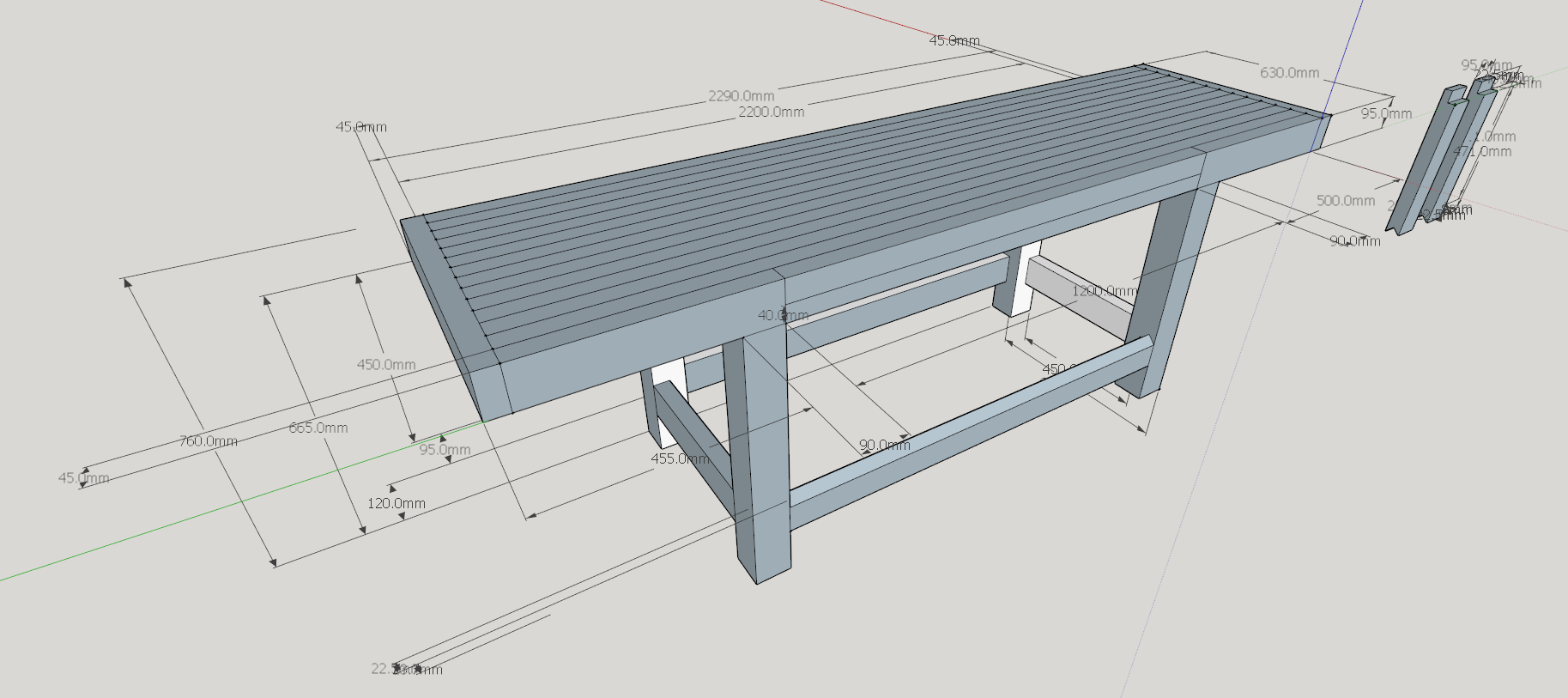This screenshot has width=1568, height=698.
Task: Click the 665.0mm dimension label
Action: pos(318,428)
